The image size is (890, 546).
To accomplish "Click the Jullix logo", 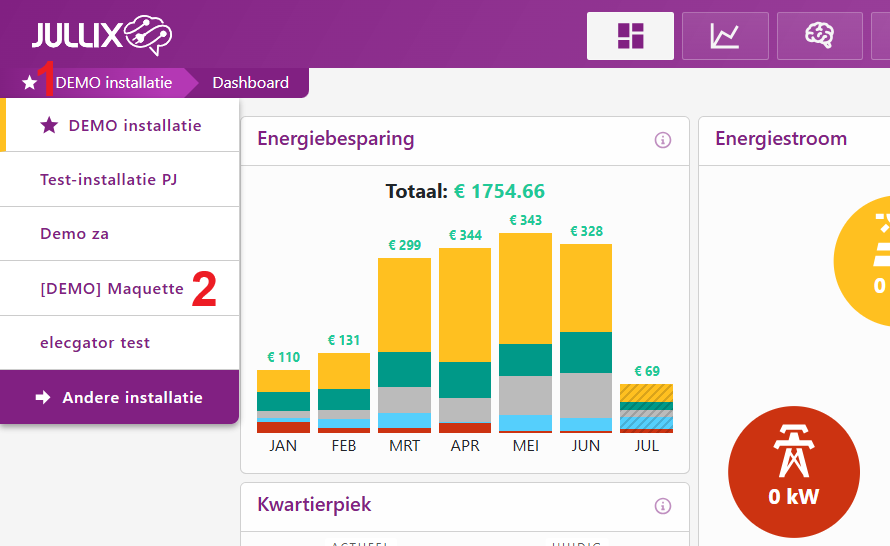I will point(101,36).
